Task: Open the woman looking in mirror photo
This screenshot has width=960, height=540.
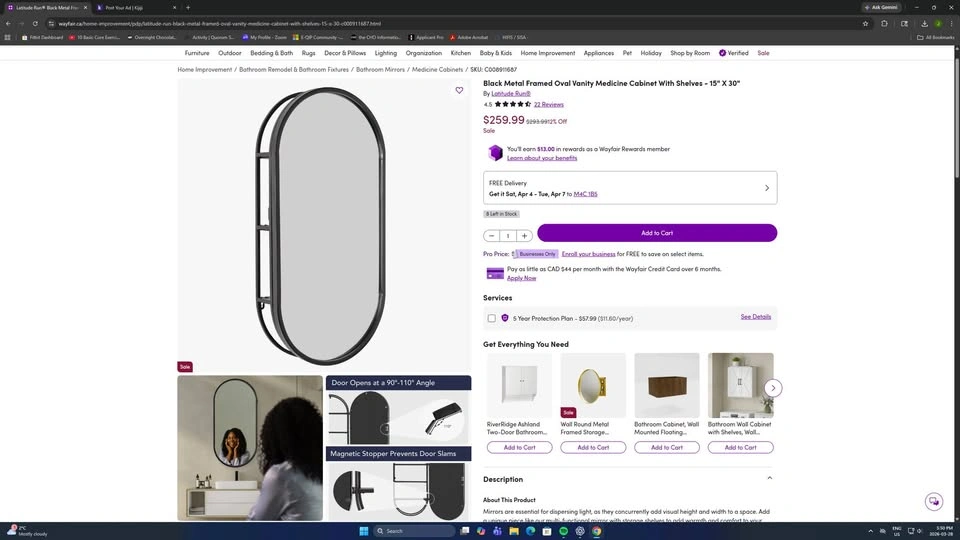Action: coord(250,448)
